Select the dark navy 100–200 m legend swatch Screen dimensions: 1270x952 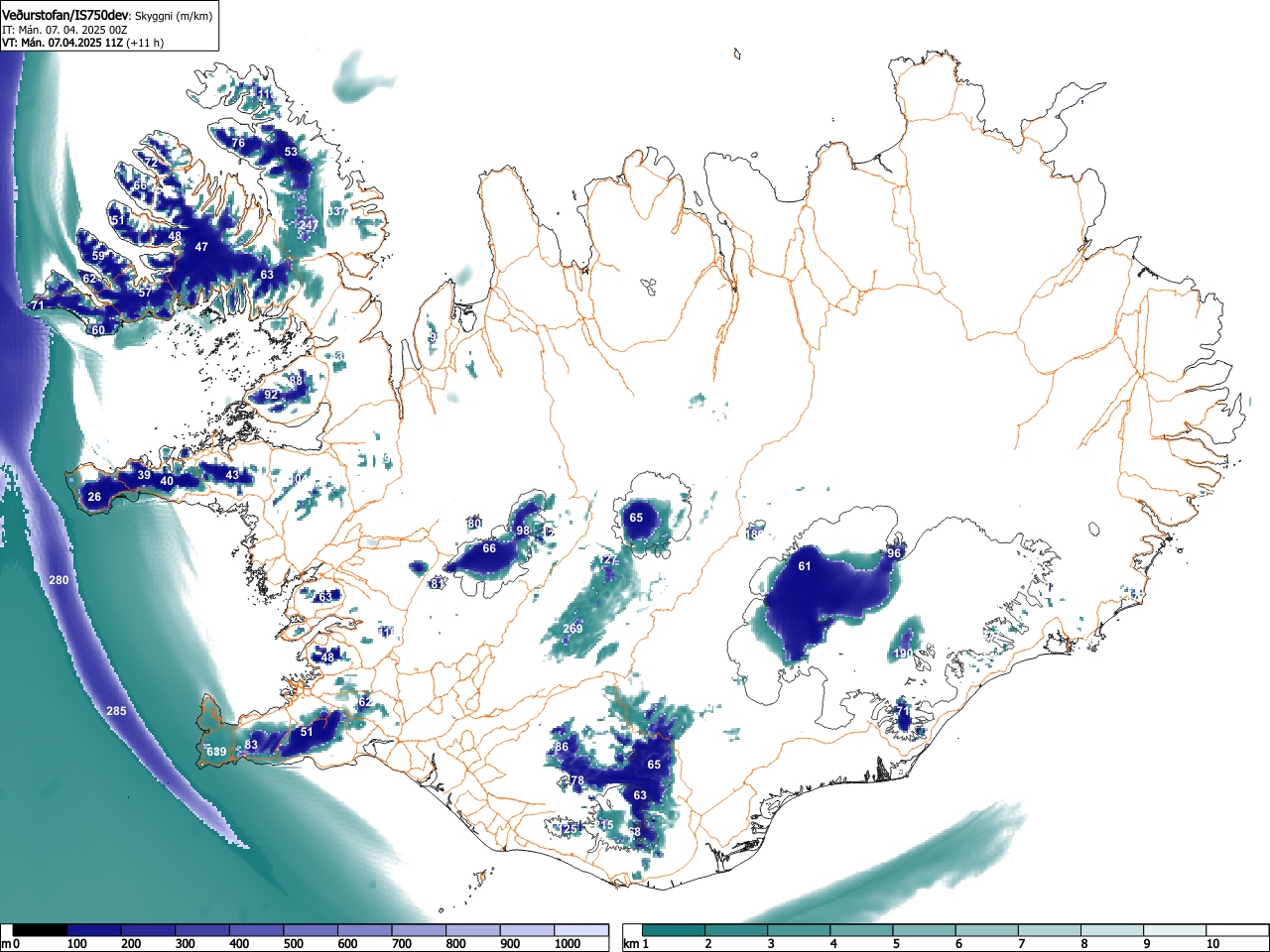pos(94,930)
